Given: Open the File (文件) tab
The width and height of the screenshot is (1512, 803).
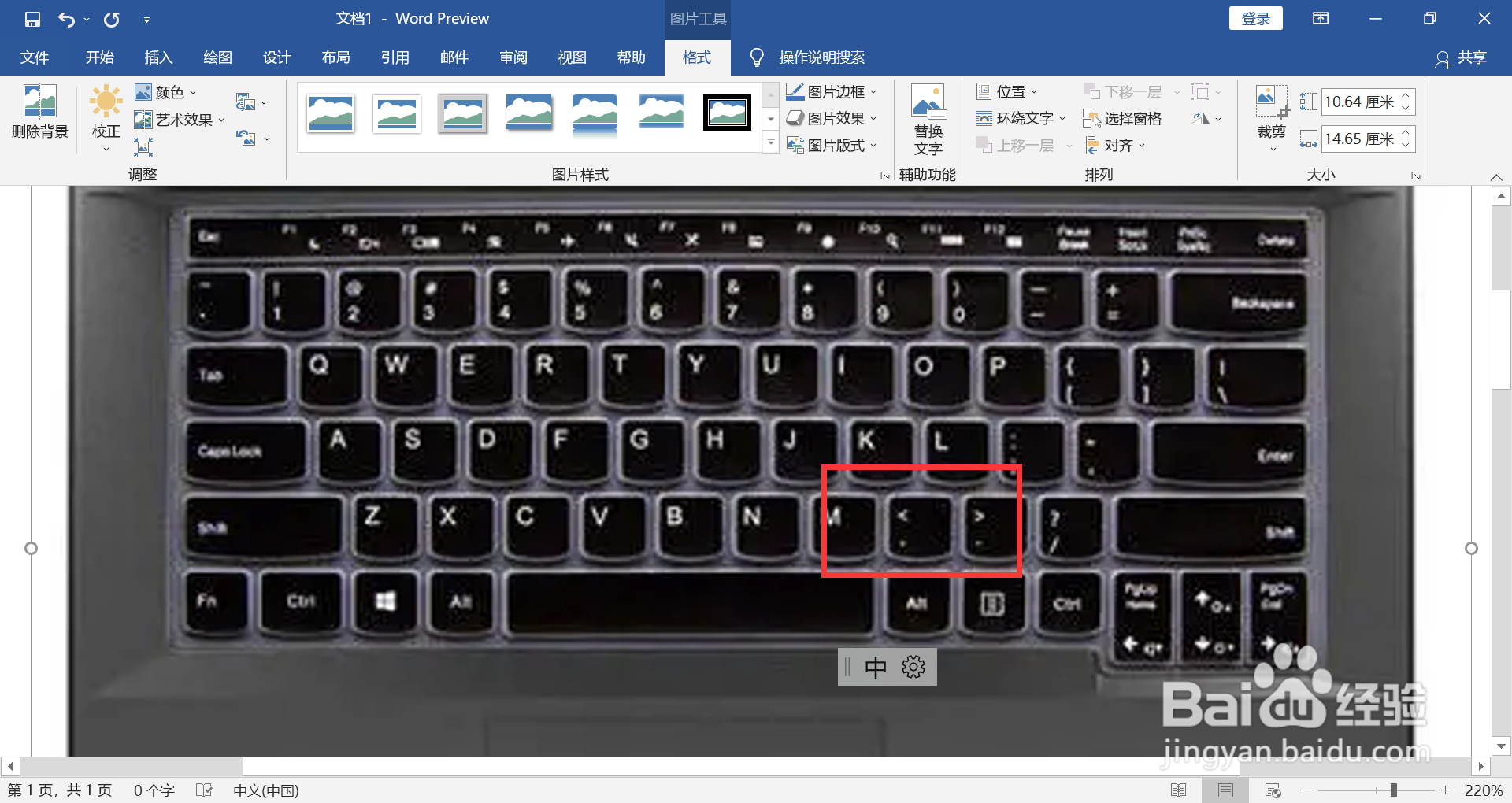Looking at the screenshot, I should 35,57.
